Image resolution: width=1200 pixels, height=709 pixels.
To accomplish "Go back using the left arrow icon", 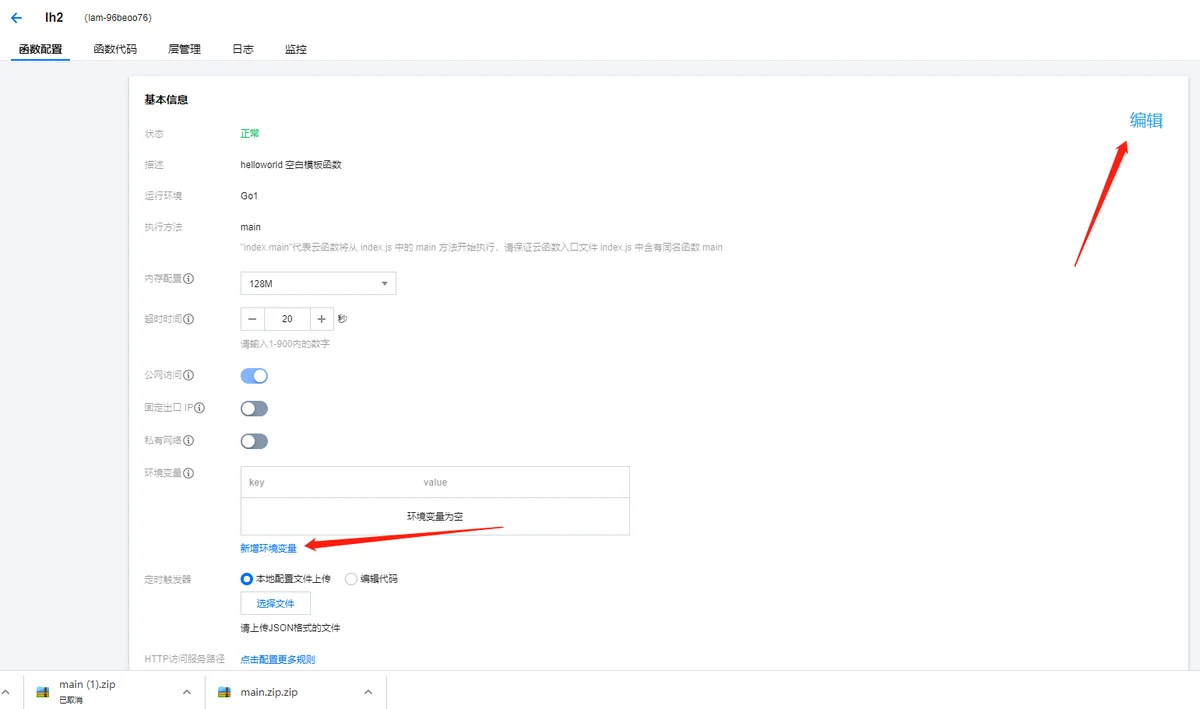I will pos(16,18).
